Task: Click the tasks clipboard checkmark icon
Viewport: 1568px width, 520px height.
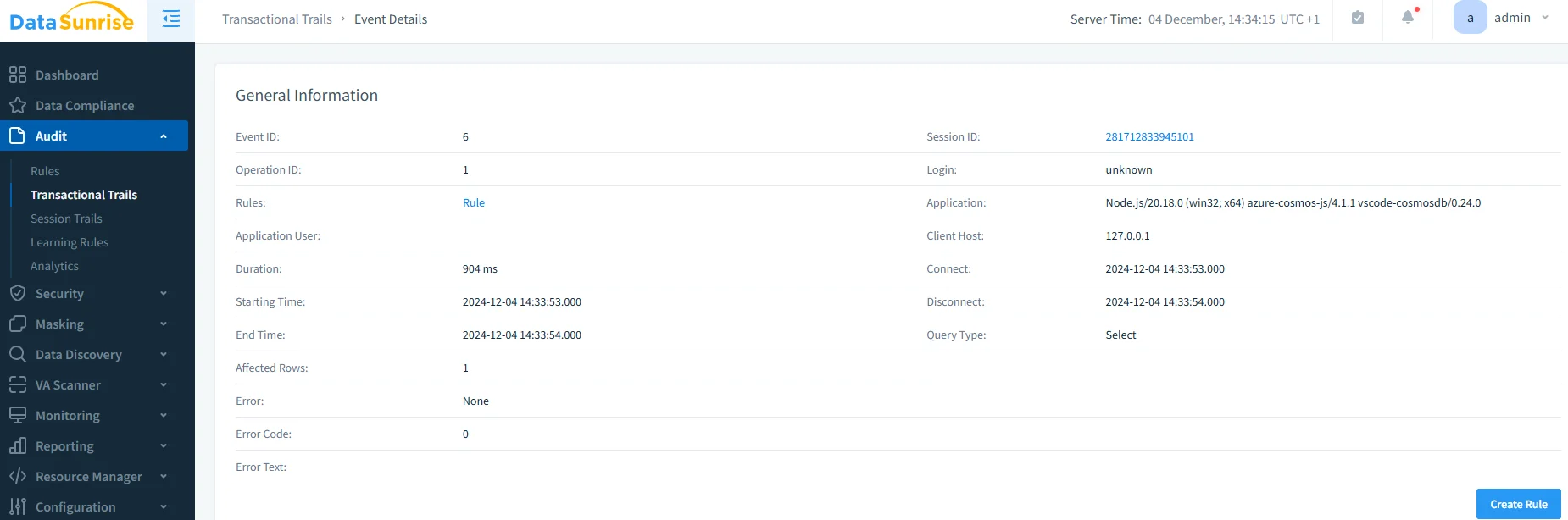Action: pos(1358,18)
